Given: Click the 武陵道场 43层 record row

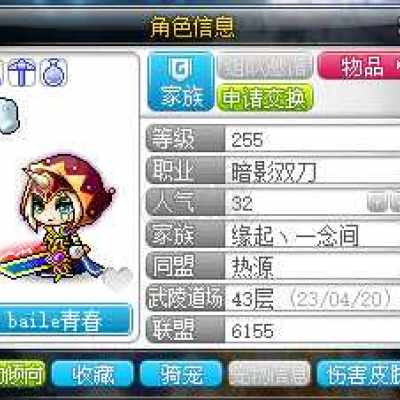Looking at the screenshot, I should [273, 298].
